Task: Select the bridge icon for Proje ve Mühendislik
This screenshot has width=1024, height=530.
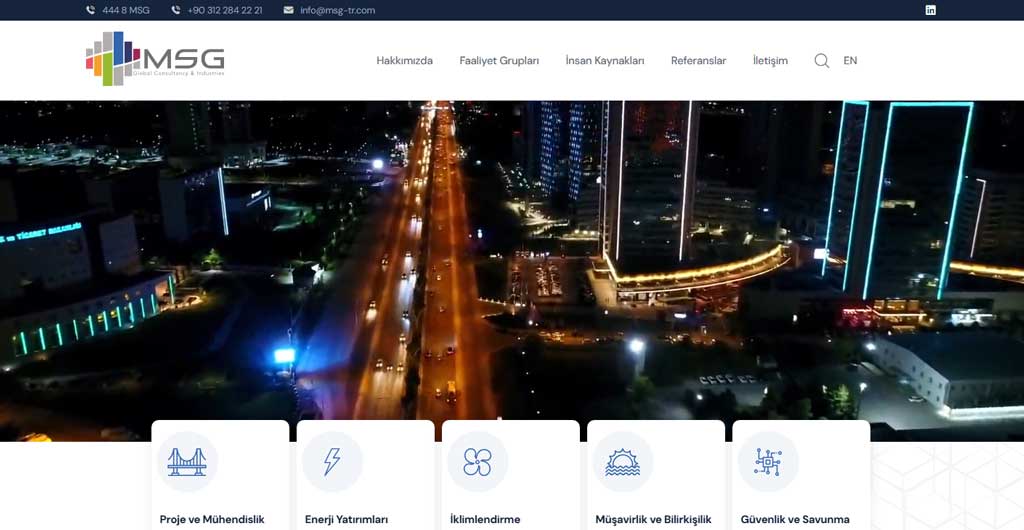Action: coord(187,461)
